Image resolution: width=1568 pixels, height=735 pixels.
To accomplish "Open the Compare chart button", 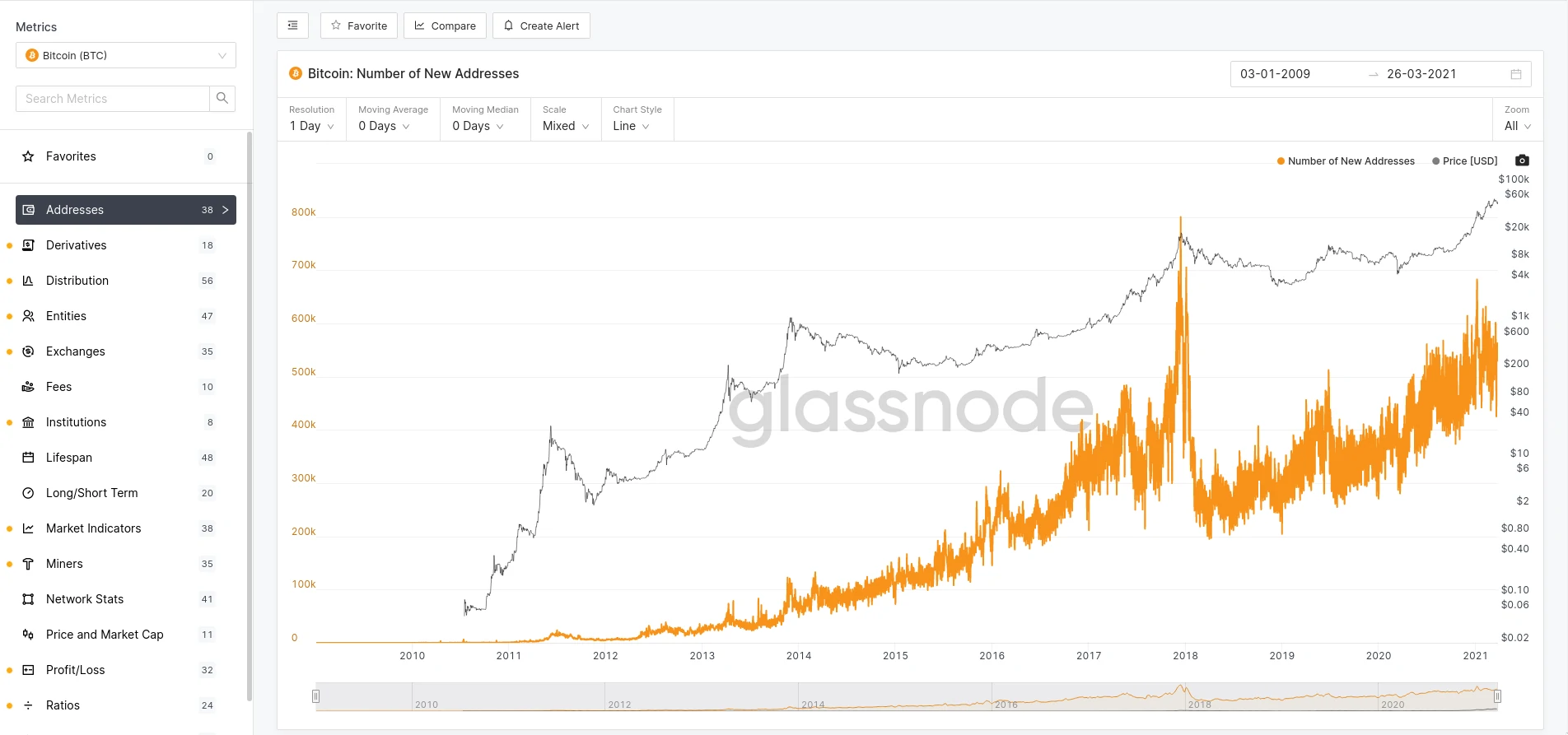I will [x=445, y=26].
